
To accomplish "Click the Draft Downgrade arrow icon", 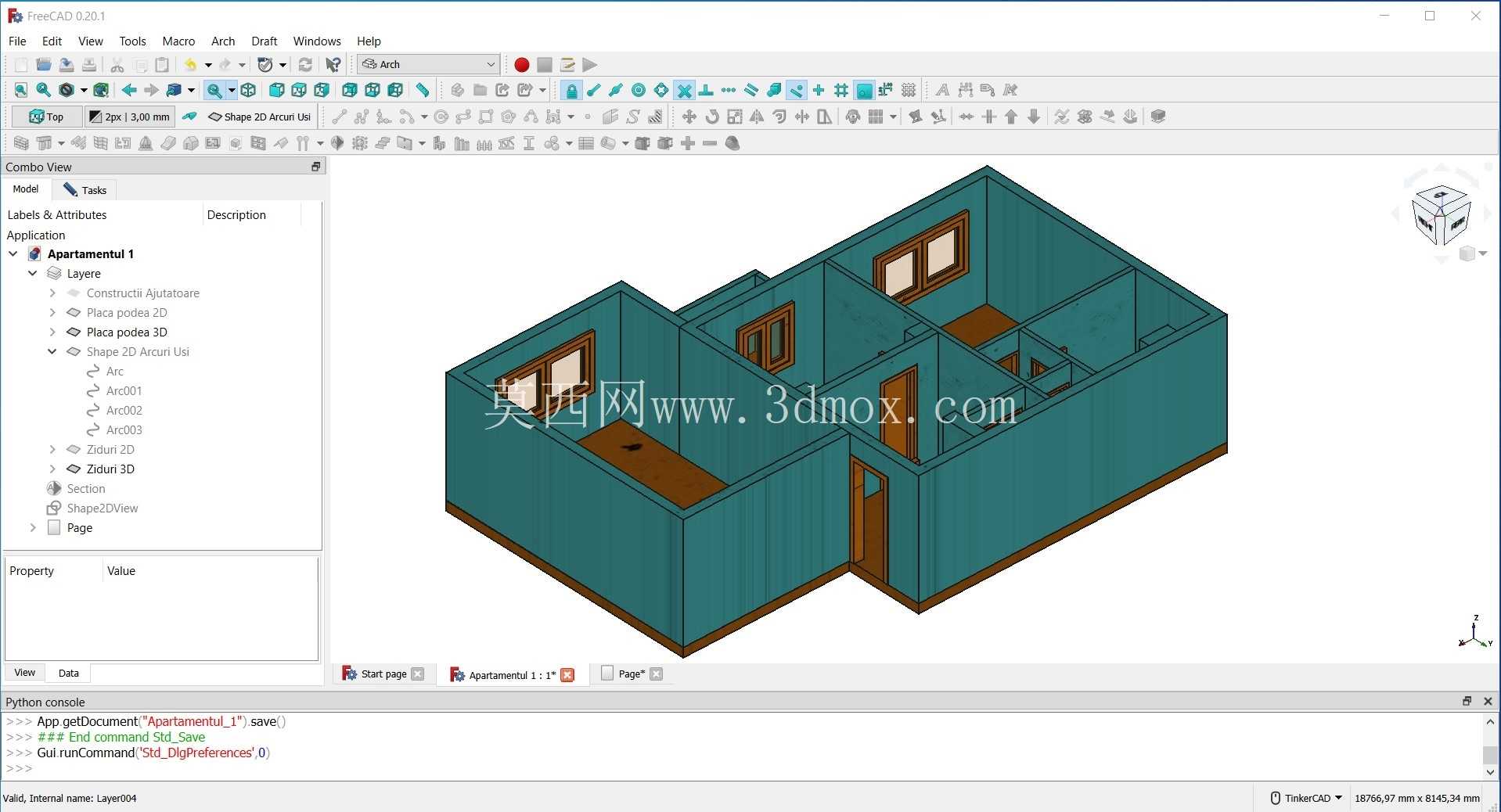I will (1034, 117).
